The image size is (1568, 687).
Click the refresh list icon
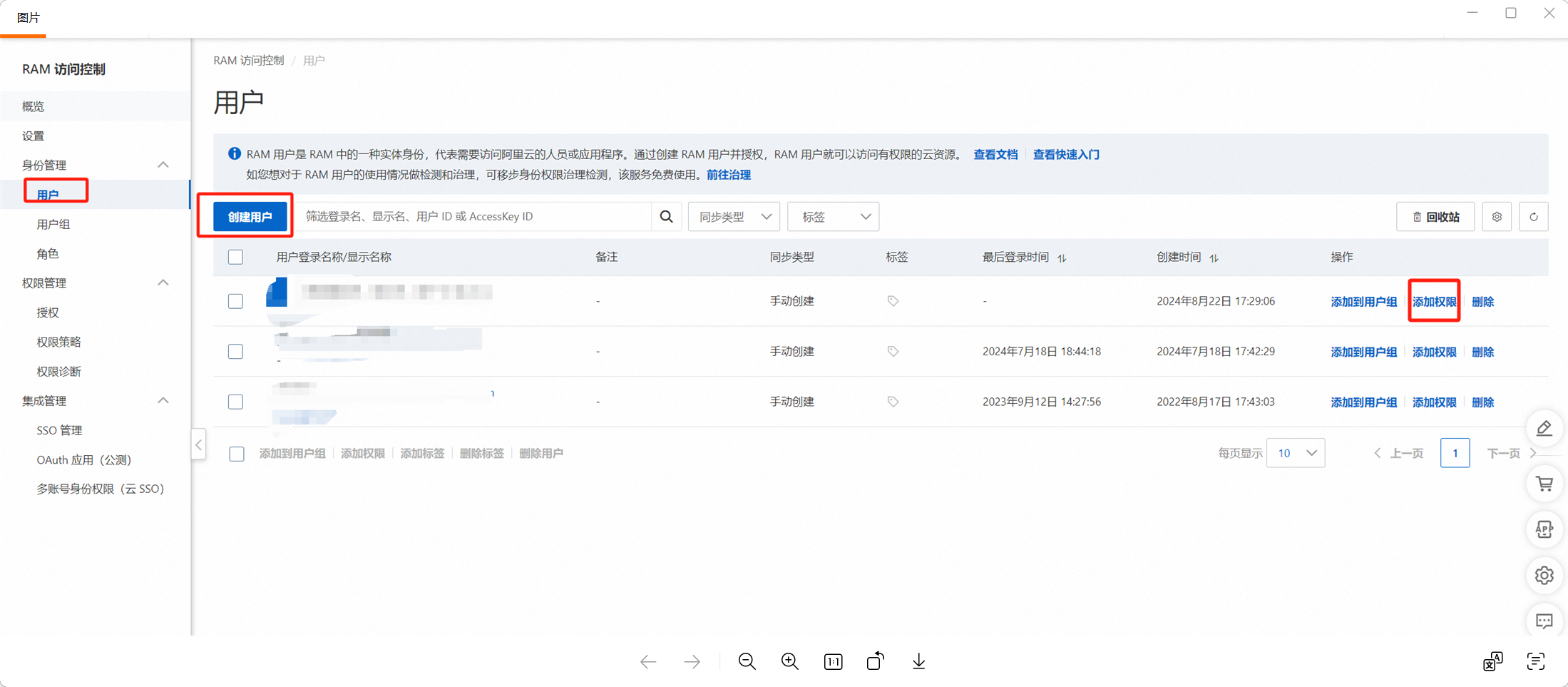click(x=1534, y=217)
